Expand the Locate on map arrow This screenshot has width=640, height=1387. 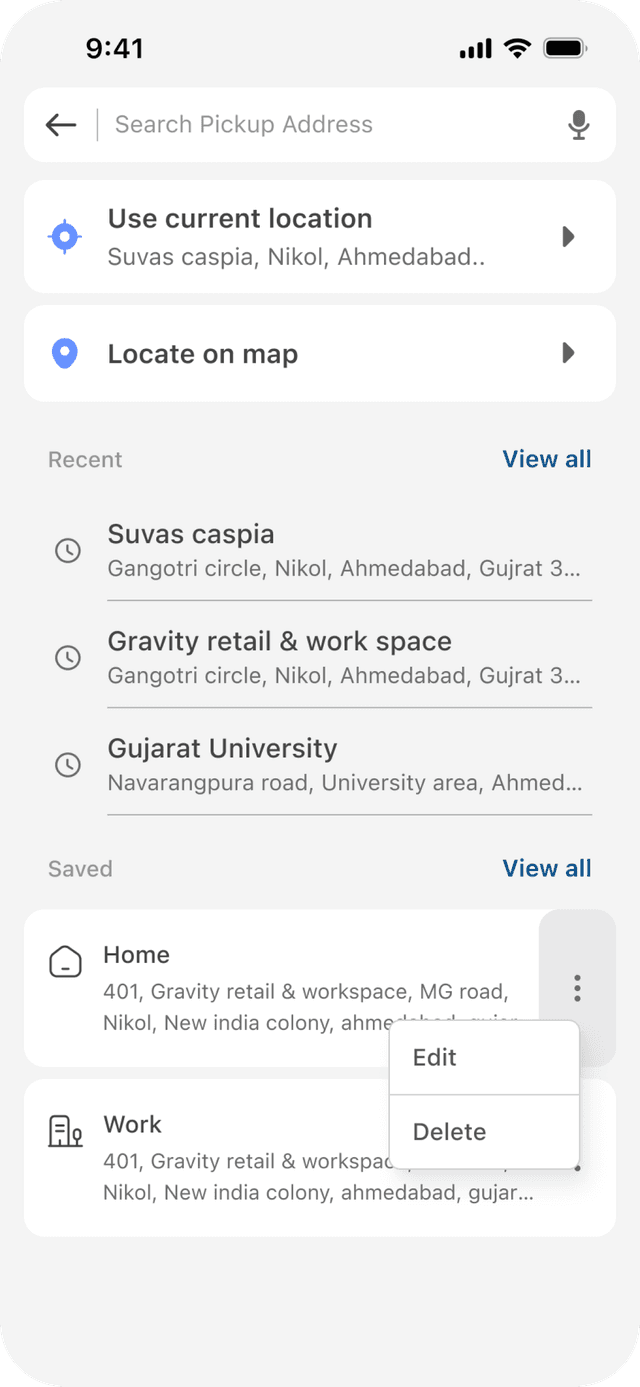(568, 353)
